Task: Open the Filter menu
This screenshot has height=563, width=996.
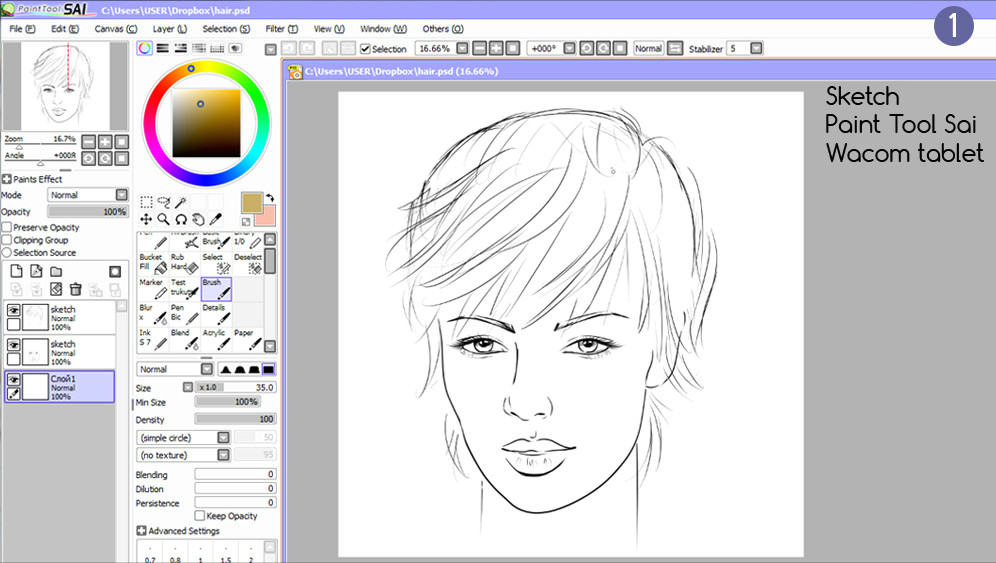Action: click(281, 29)
